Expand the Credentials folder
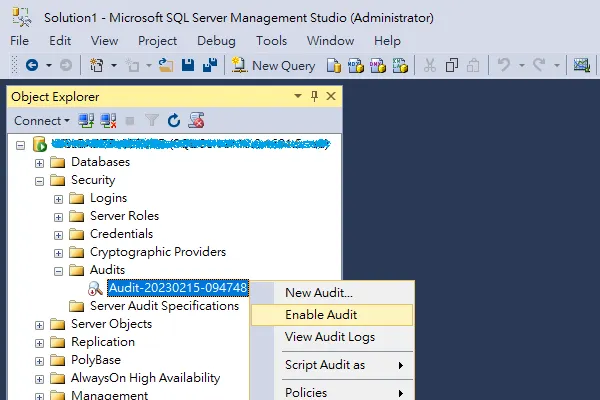 pyautogui.click(x=58, y=235)
